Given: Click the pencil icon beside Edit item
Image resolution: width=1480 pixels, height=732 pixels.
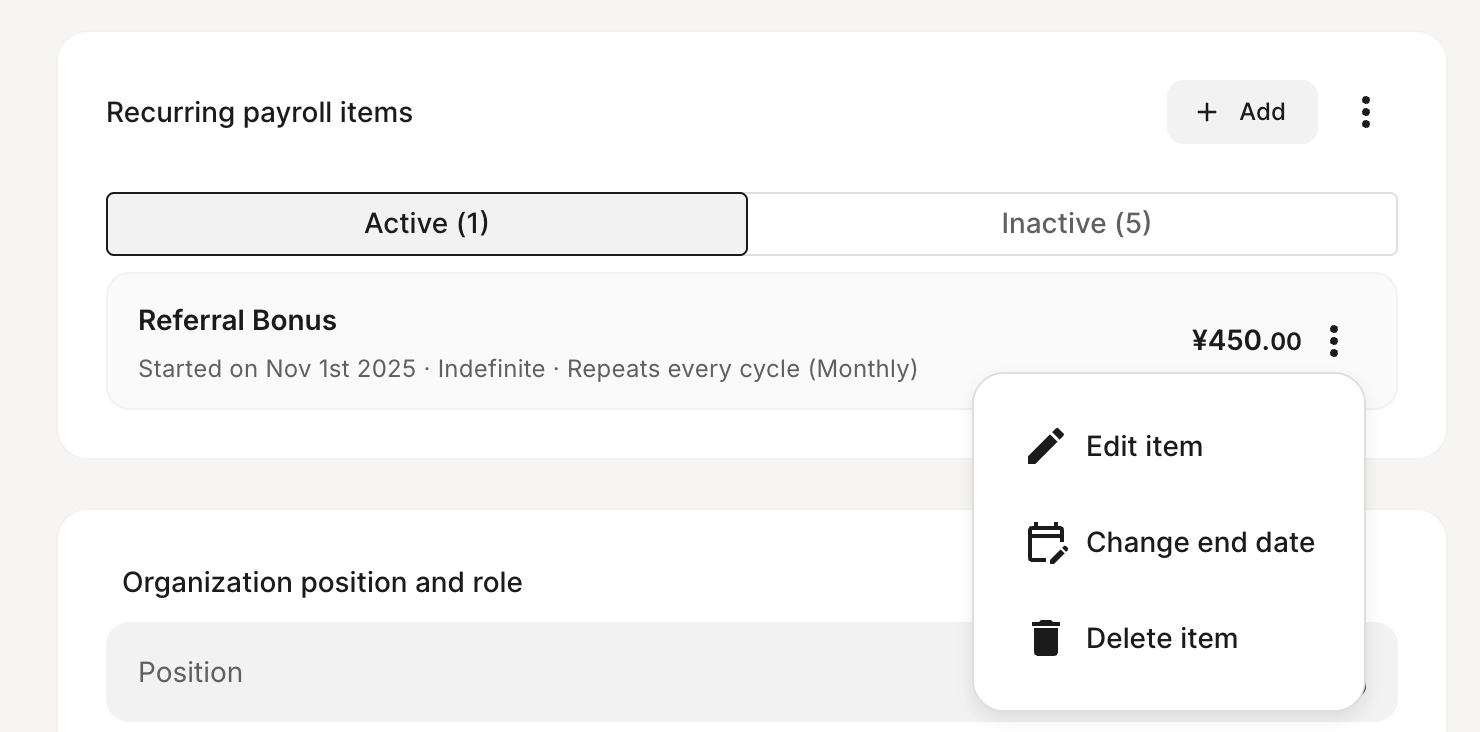Looking at the screenshot, I should (1046, 446).
